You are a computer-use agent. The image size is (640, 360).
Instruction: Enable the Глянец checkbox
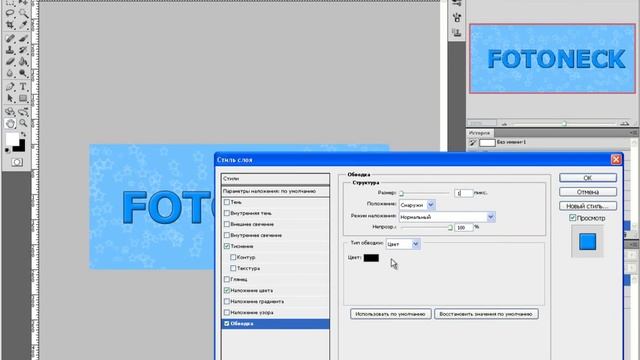tap(227, 279)
